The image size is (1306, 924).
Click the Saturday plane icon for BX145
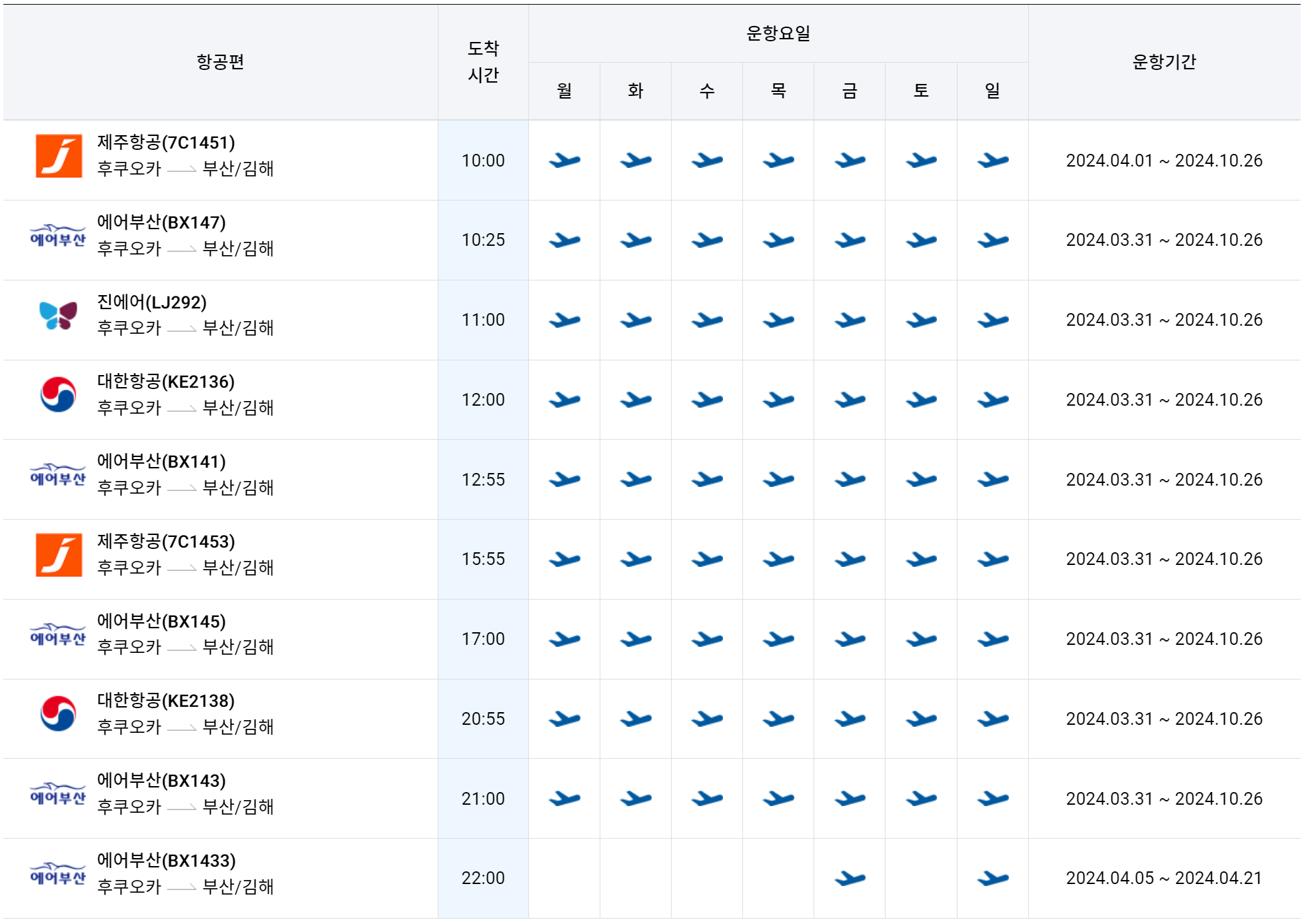[x=921, y=640]
